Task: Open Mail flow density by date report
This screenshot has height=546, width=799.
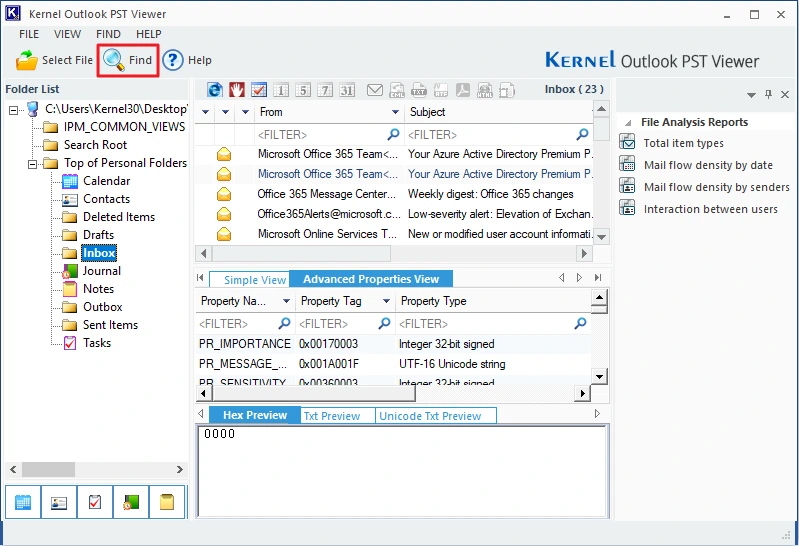Action: pyautogui.click(x=708, y=165)
